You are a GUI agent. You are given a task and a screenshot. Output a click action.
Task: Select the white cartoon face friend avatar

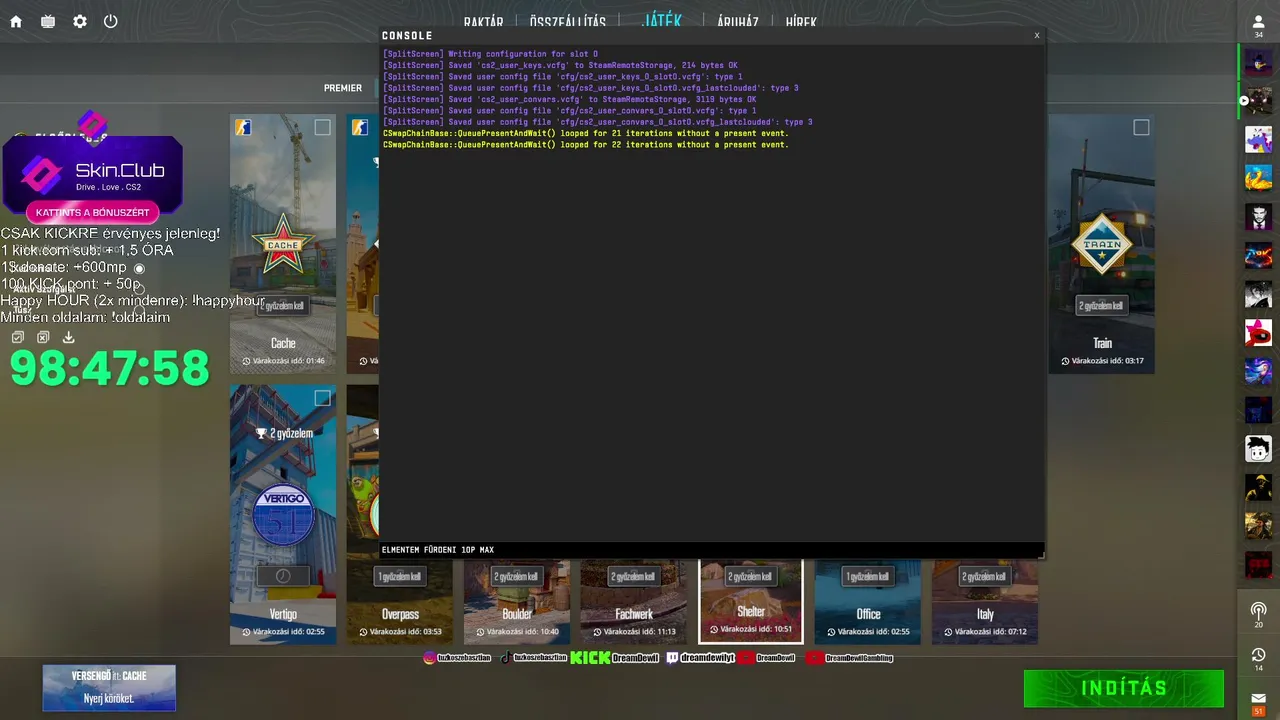pos(1258,449)
